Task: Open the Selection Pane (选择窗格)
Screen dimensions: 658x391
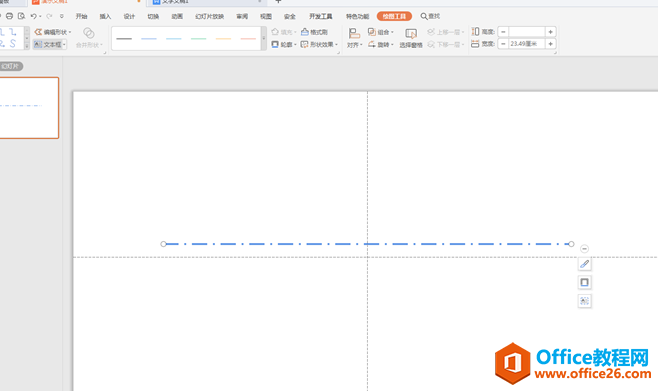Action: [411, 38]
